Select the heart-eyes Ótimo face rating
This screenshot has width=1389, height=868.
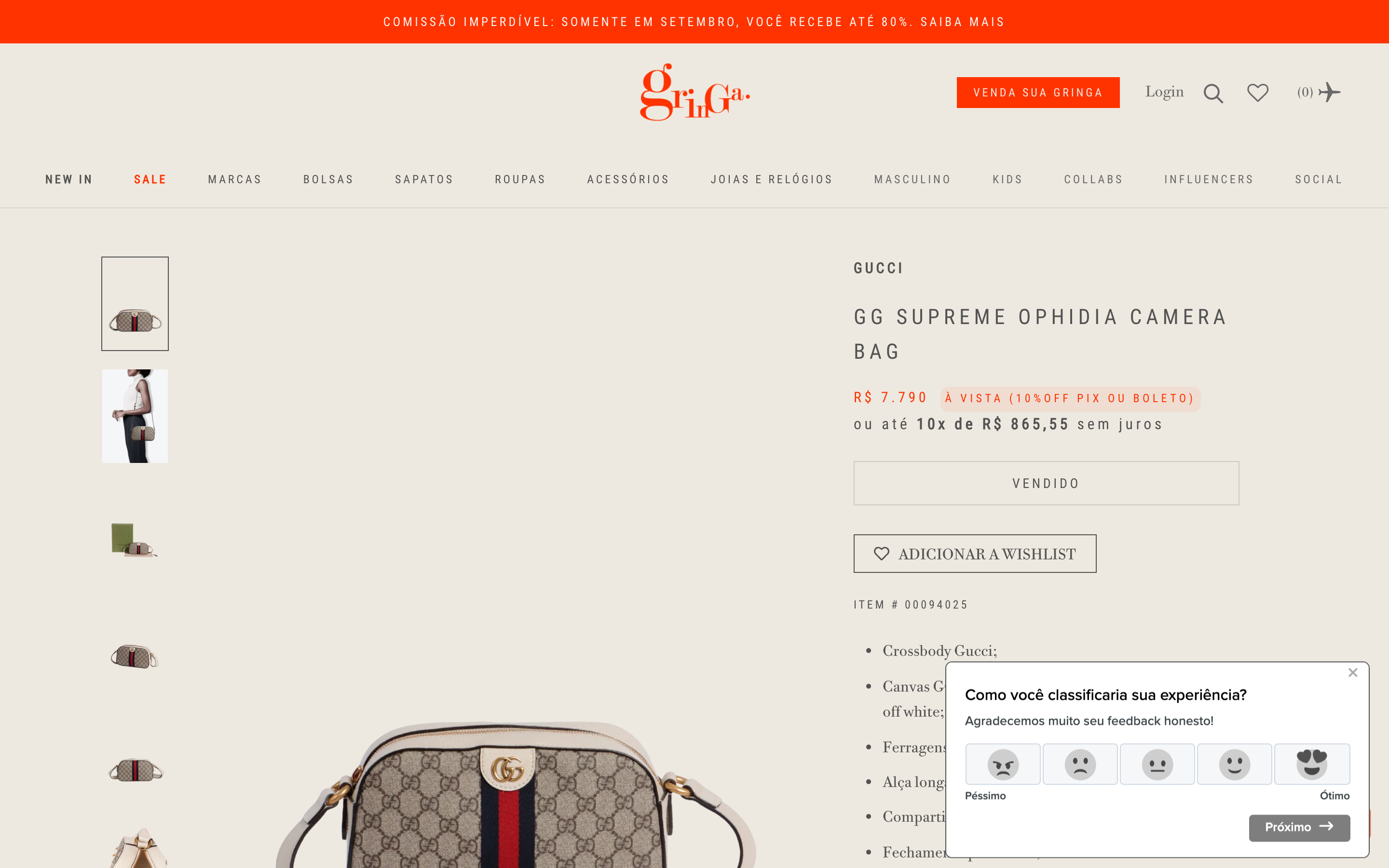(1312, 764)
